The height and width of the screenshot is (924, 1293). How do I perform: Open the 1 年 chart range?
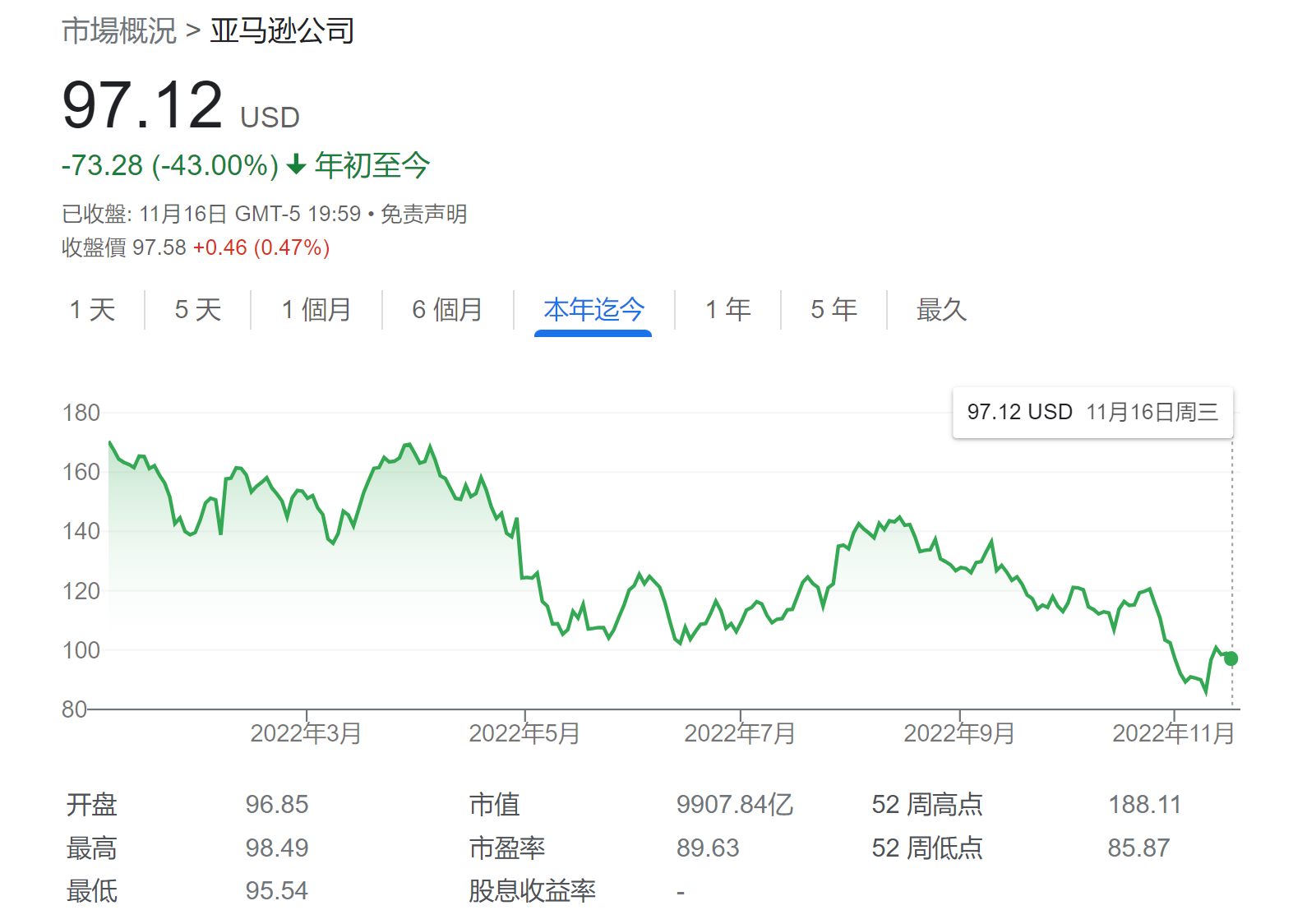(728, 310)
